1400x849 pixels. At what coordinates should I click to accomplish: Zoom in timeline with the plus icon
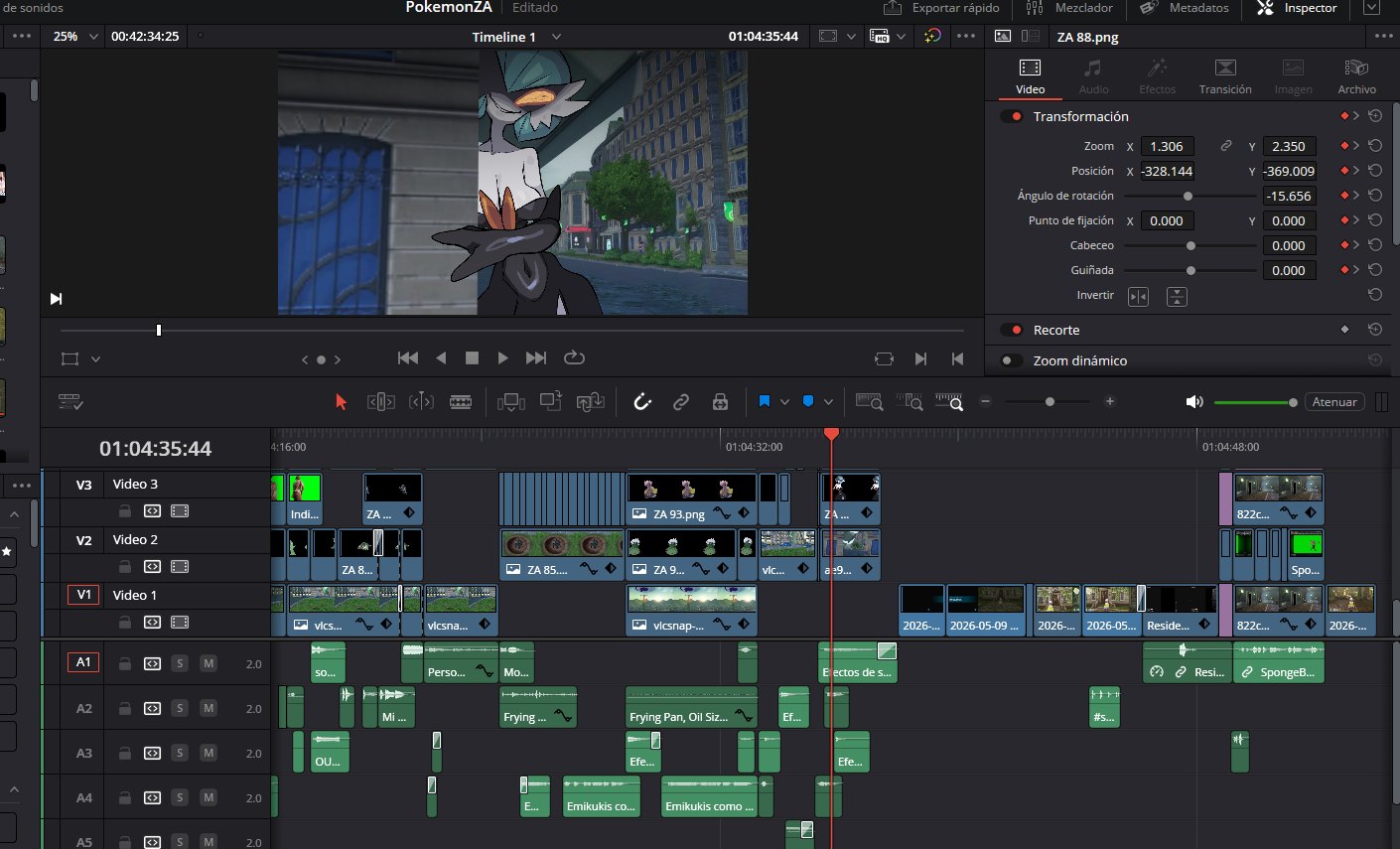(1109, 401)
